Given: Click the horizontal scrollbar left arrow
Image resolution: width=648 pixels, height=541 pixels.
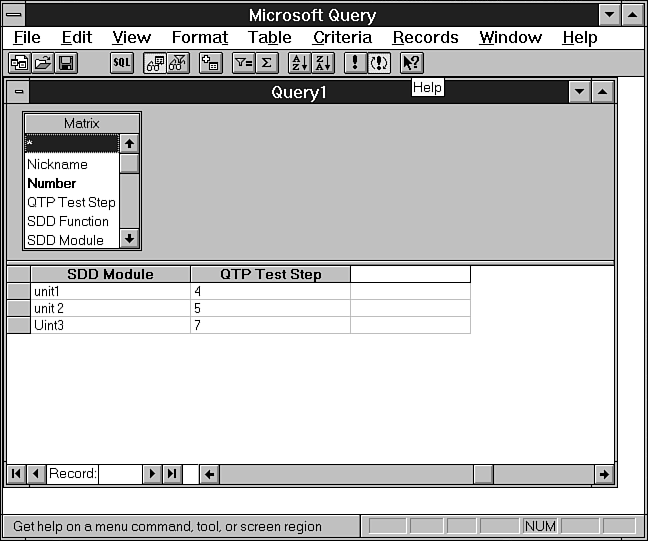Looking at the screenshot, I should point(210,474).
